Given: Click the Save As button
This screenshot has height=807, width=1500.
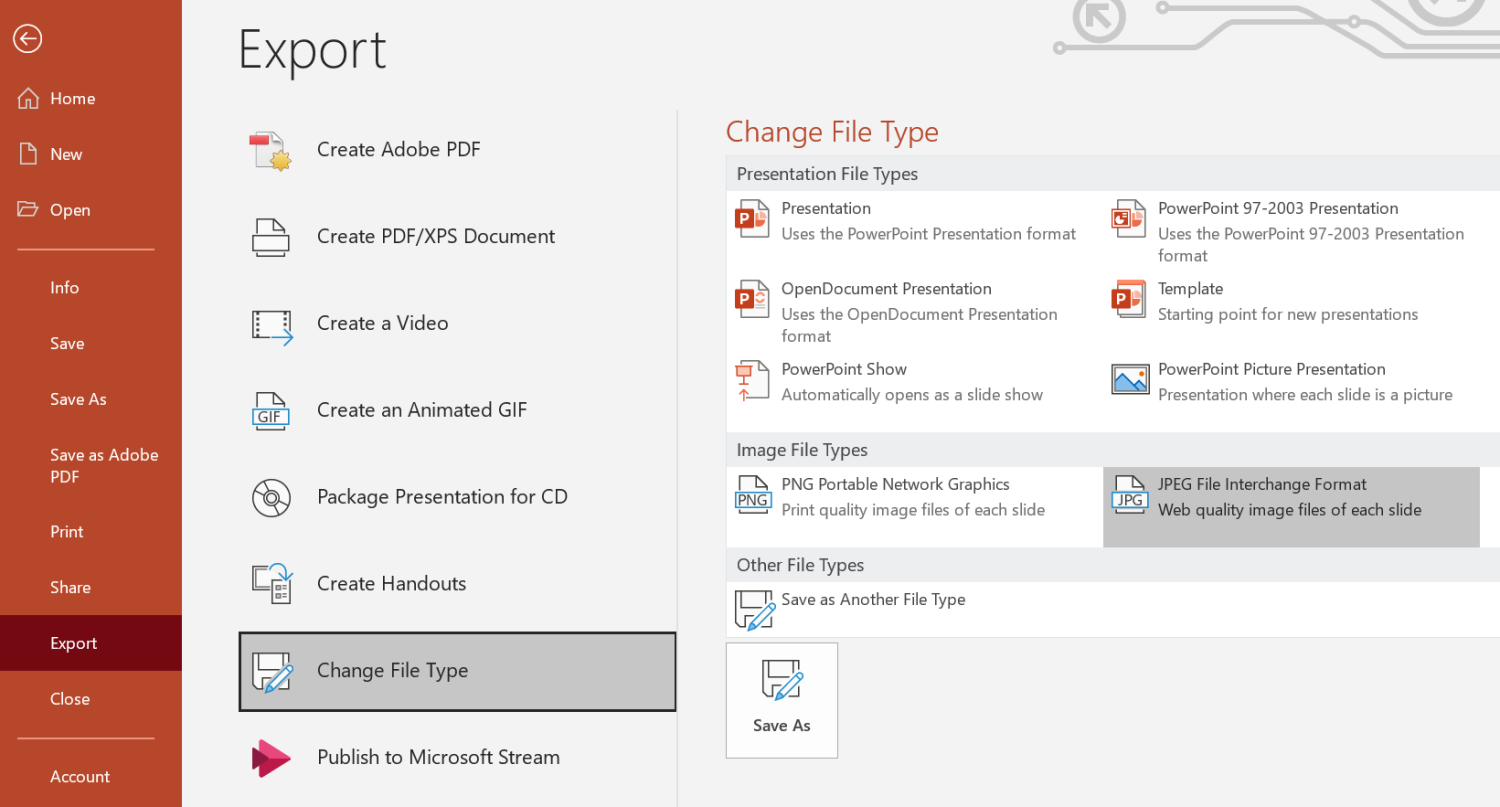Looking at the screenshot, I should pos(782,700).
